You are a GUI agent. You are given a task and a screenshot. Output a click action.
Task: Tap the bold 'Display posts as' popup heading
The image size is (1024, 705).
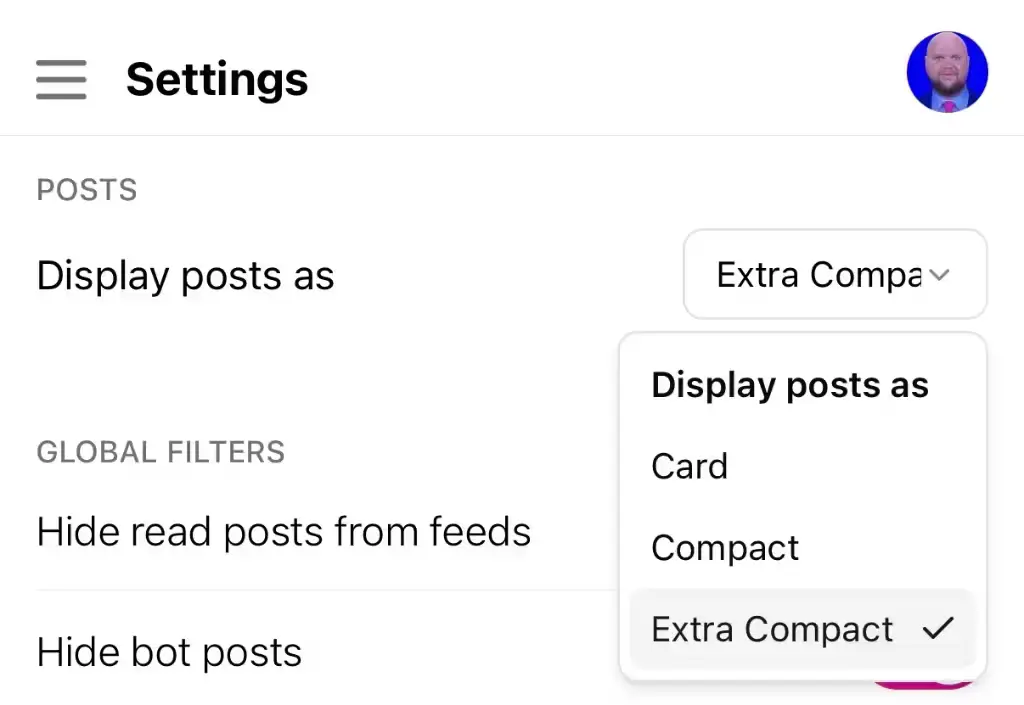coord(790,385)
